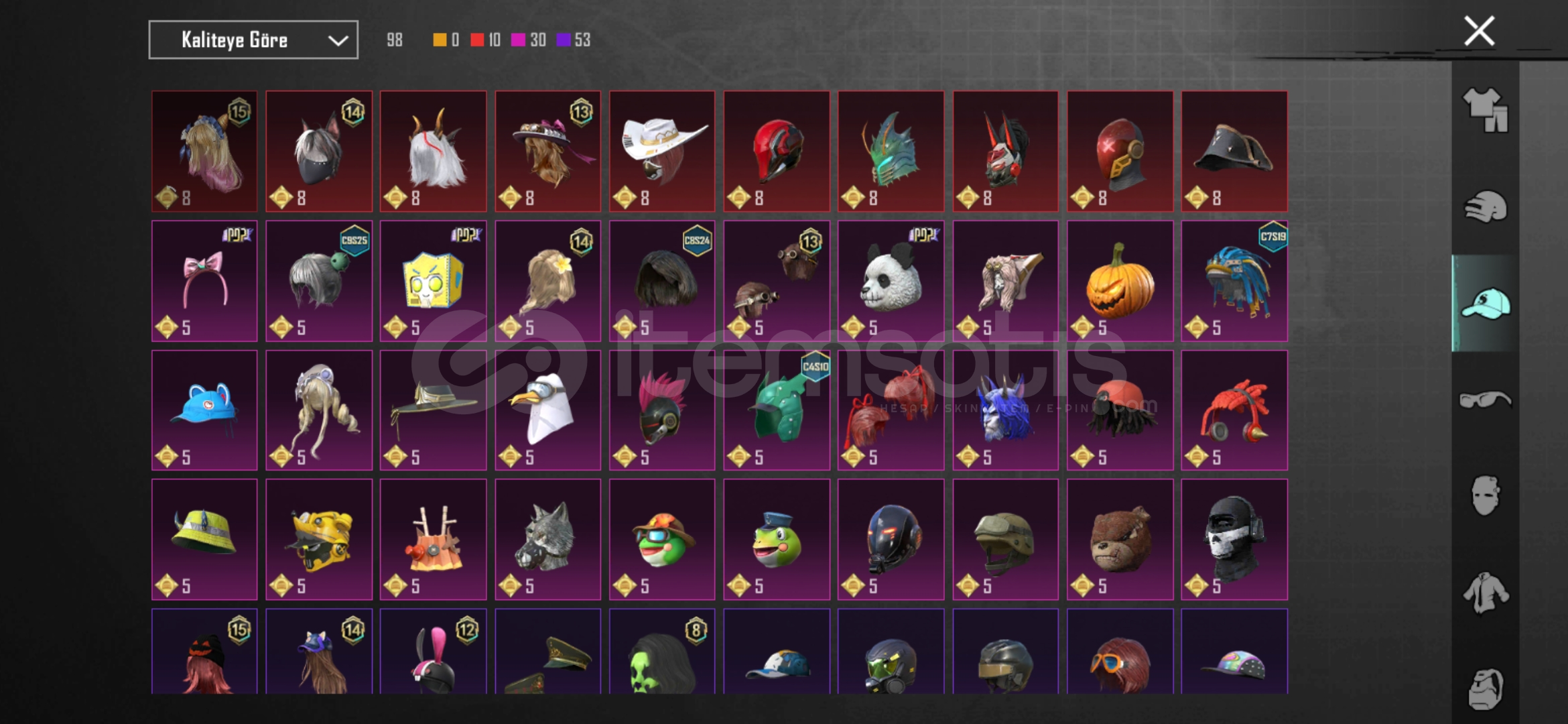Choose the white cowboy hat item
This screenshot has width=1568, height=724.
(662, 152)
